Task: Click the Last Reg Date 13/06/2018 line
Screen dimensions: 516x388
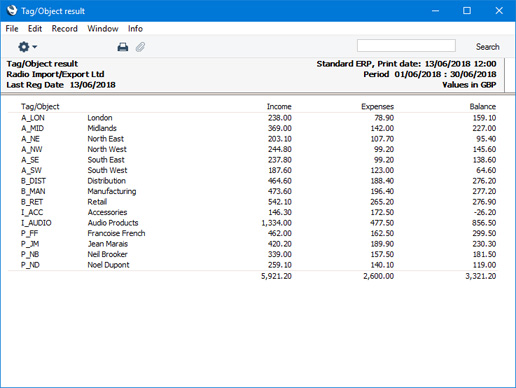Action: pyautogui.click(x=61, y=85)
